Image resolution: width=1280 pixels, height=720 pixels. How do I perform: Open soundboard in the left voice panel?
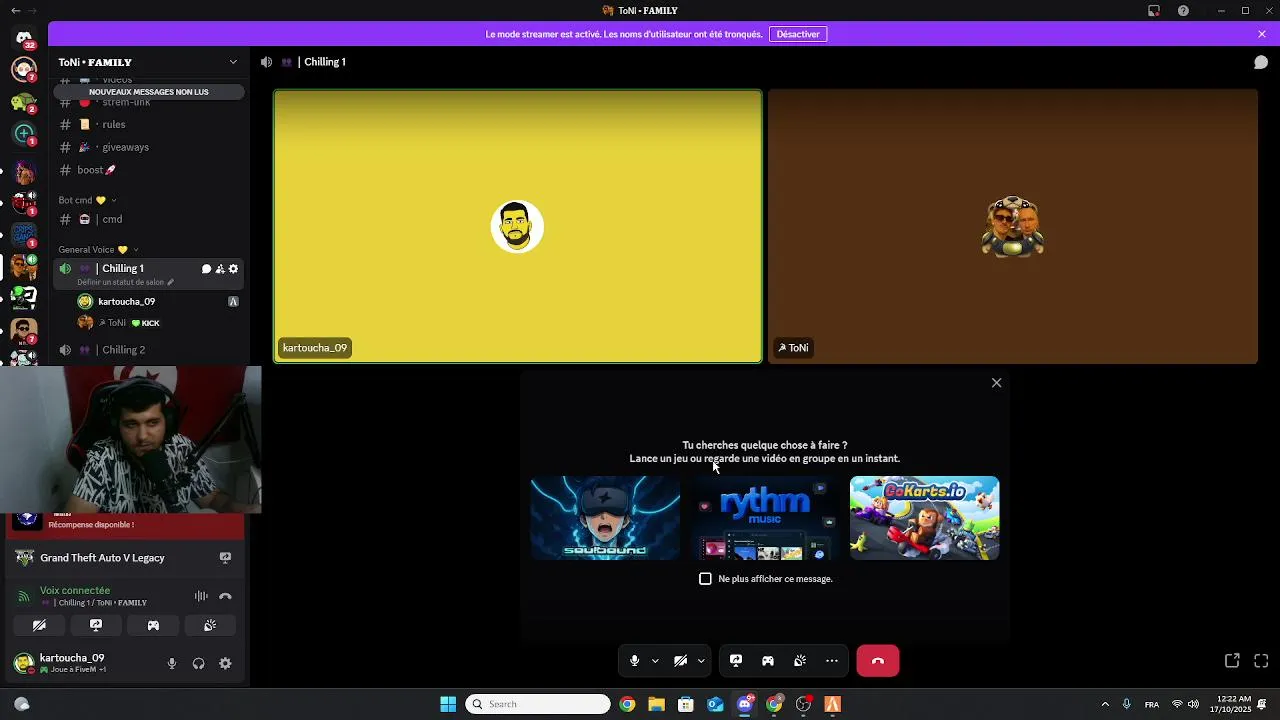[x=210, y=625]
